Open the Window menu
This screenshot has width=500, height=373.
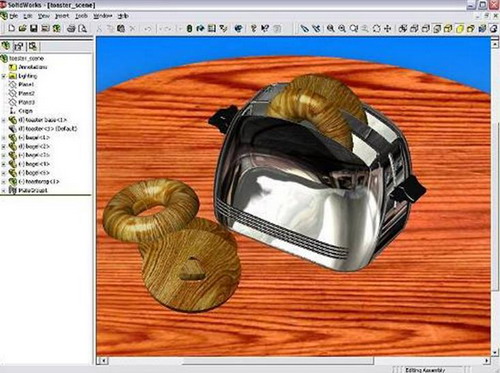pos(102,16)
